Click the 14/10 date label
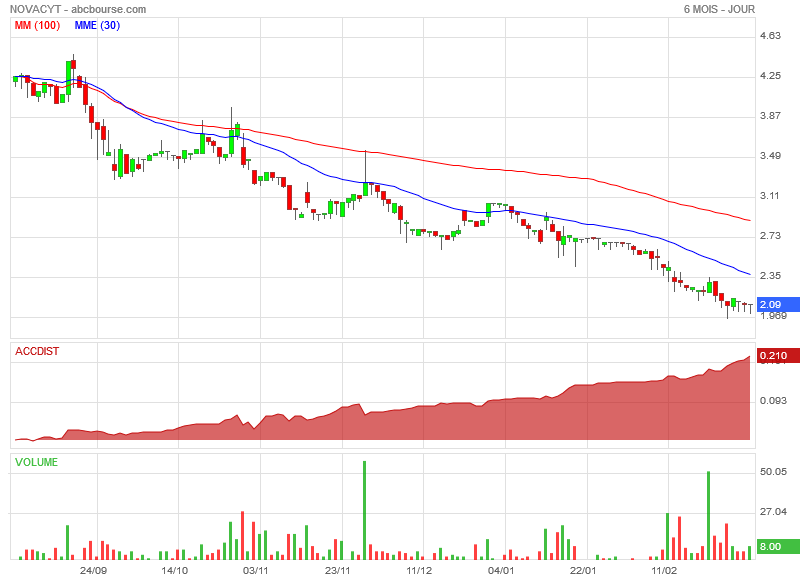The image size is (800, 580). (174, 570)
